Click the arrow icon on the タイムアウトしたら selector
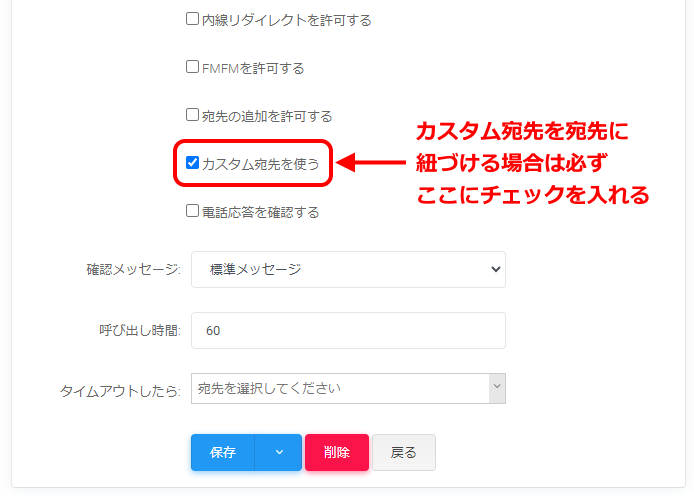The image size is (694, 496). [497, 388]
